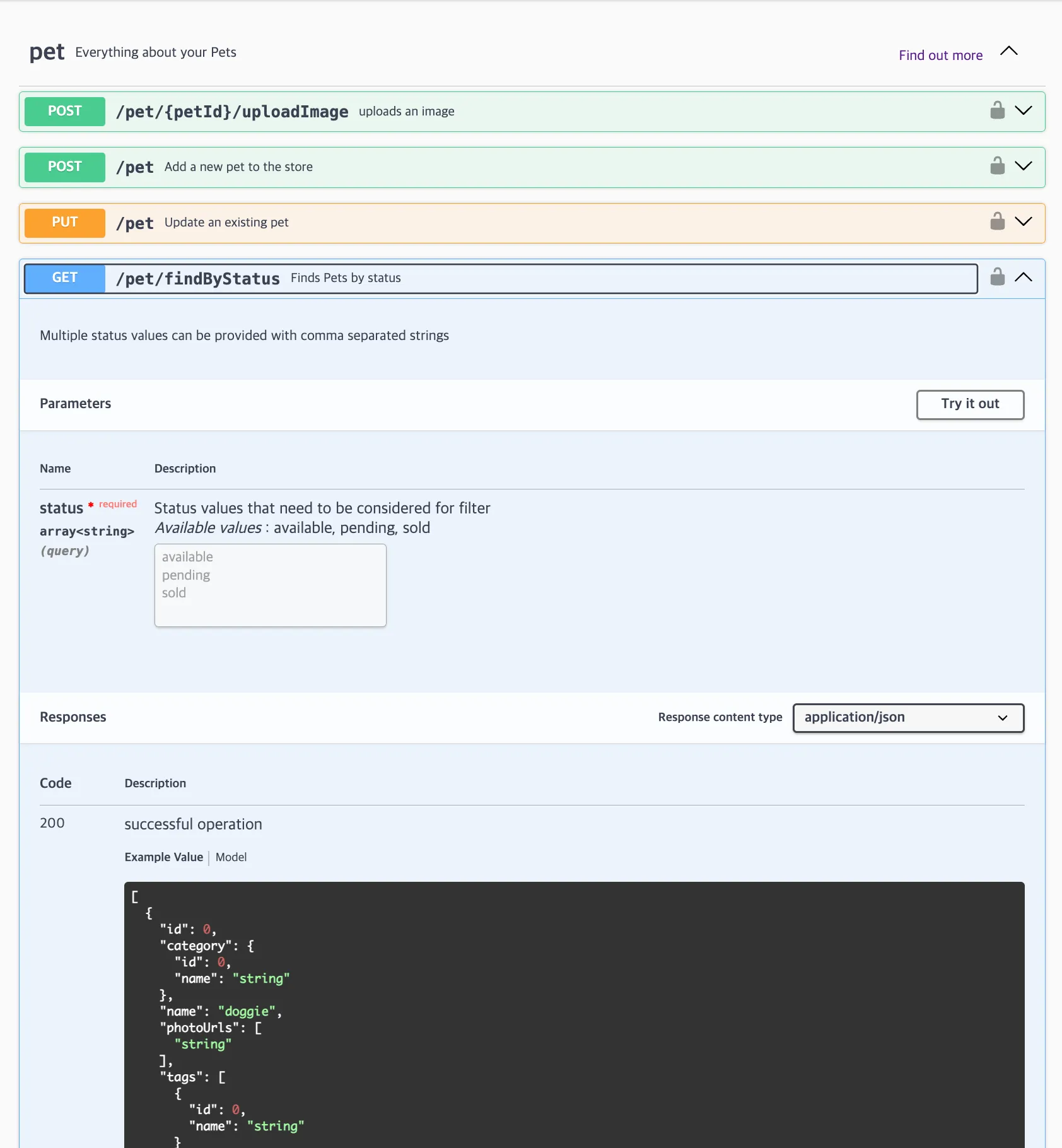Click the 'Responses' section heading

pyautogui.click(x=73, y=717)
